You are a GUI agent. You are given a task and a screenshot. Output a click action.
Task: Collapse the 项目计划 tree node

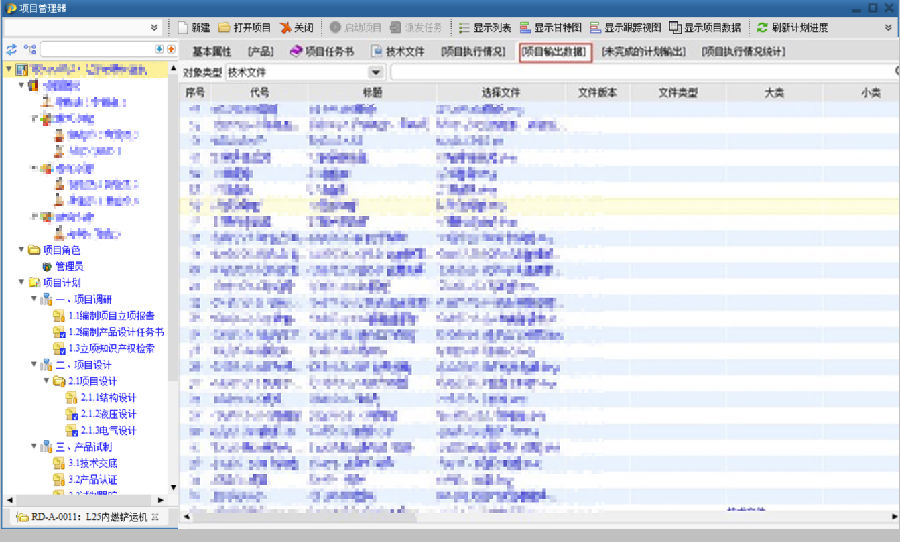tap(21, 282)
